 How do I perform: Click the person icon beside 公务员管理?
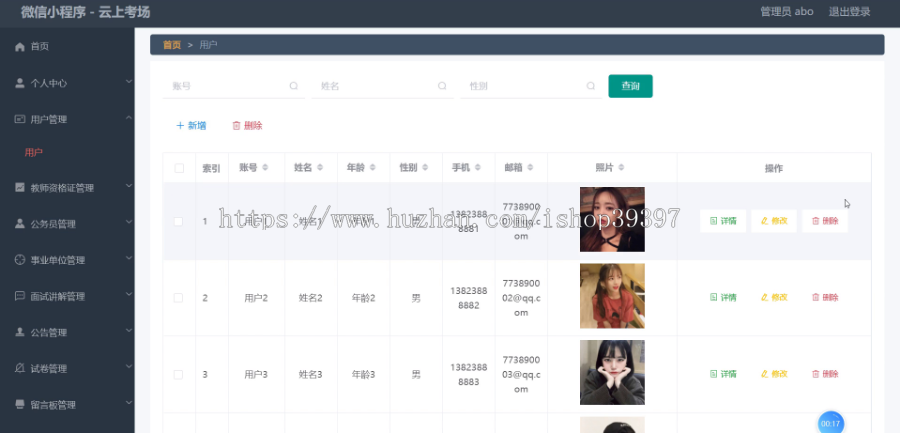pos(20,223)
